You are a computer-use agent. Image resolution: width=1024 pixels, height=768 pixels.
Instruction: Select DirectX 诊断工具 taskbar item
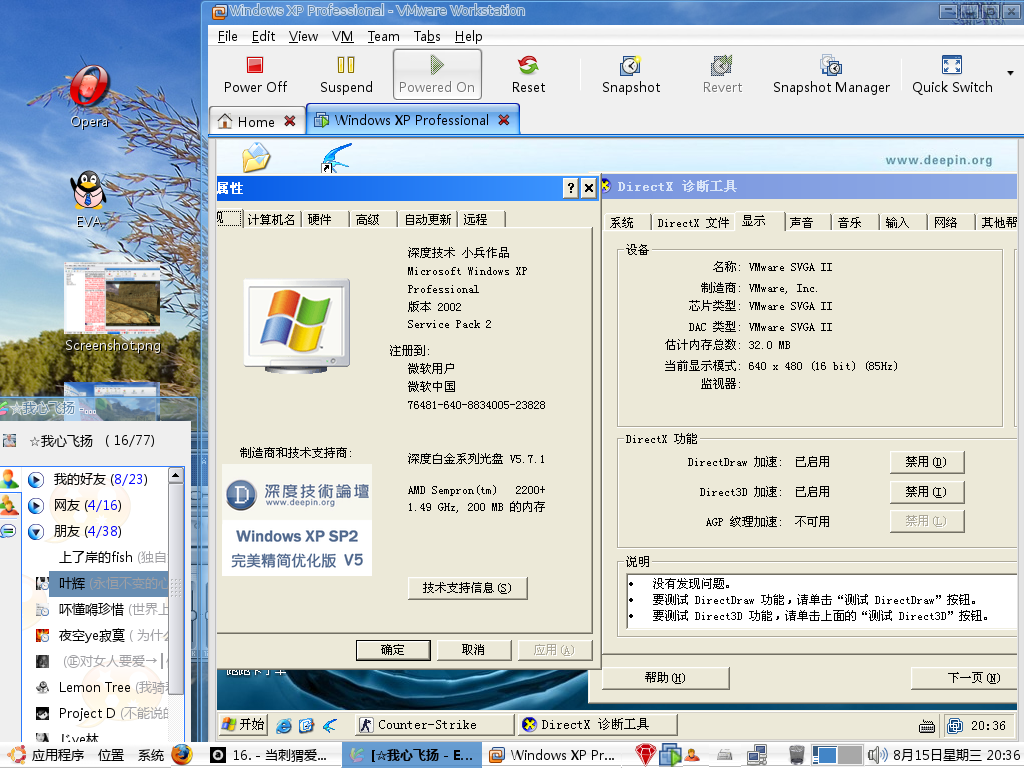(598, 725)
